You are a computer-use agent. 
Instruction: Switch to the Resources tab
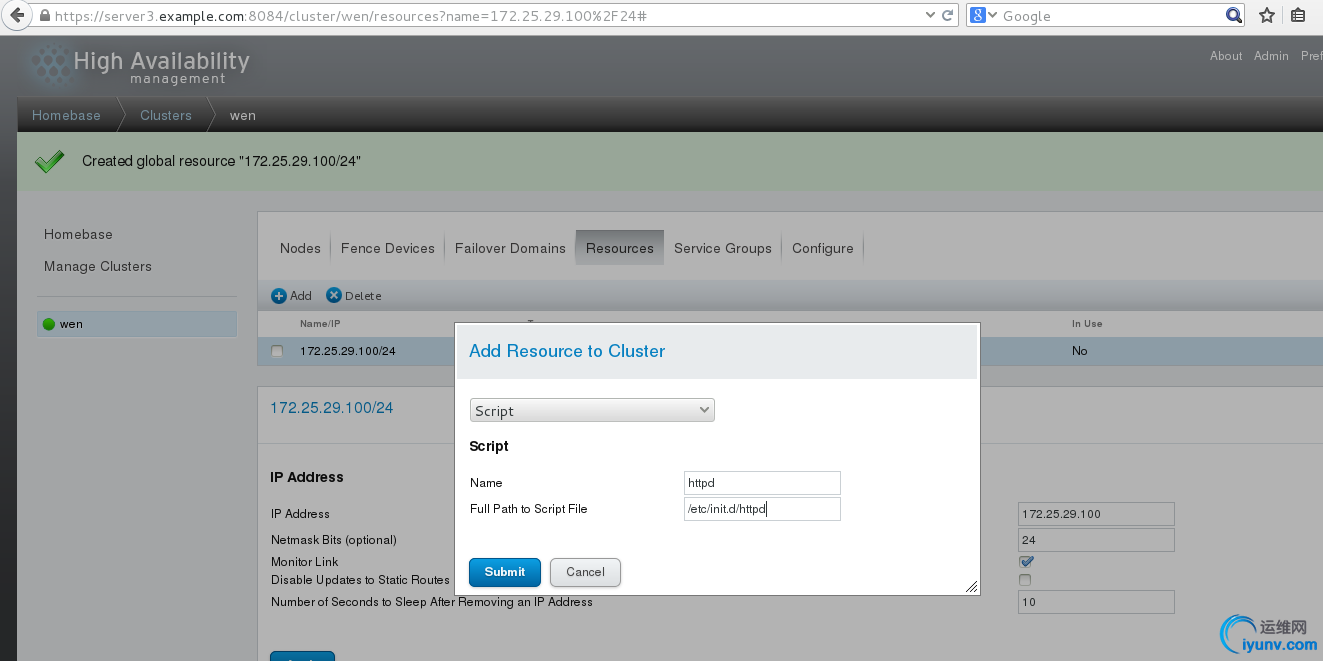click(x=620, y=248)
